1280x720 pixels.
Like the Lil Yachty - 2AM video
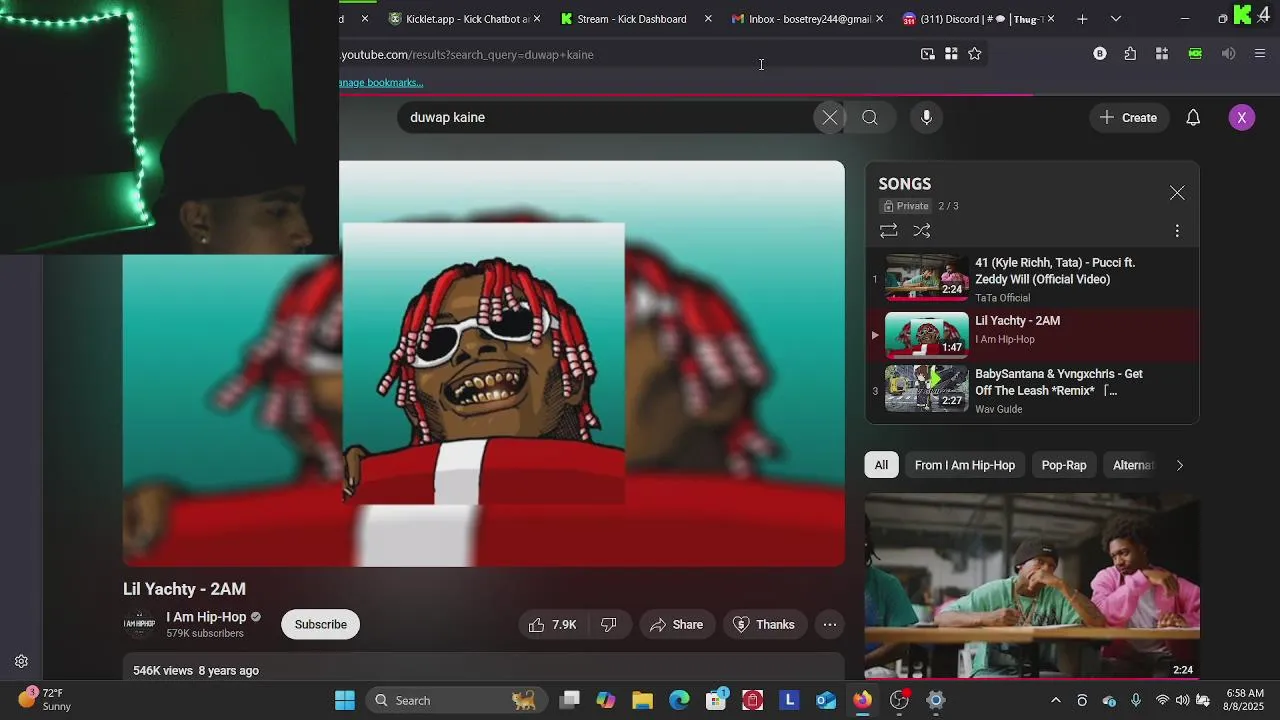click(x=552, y=625)
